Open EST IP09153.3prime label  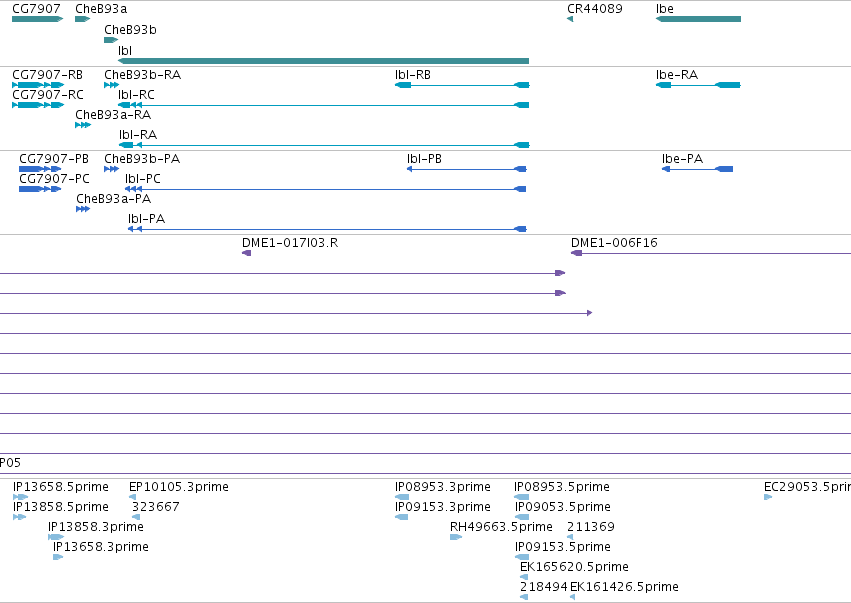(x=443, y=507)
